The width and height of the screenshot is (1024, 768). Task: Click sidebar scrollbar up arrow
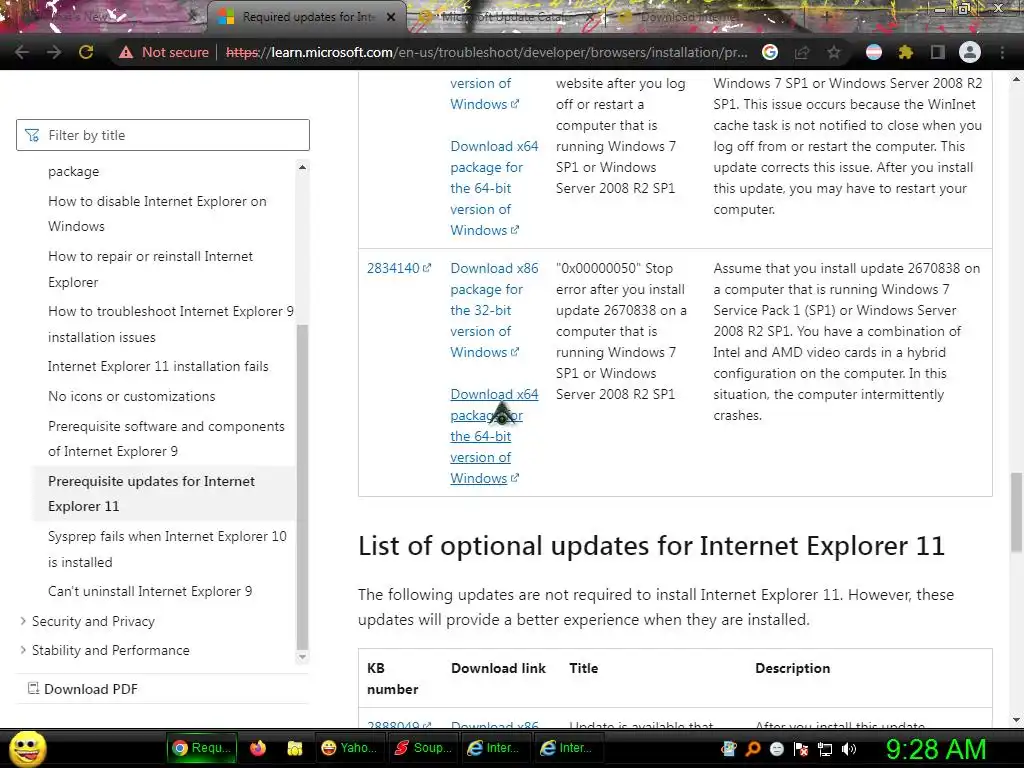click(302, 168)
